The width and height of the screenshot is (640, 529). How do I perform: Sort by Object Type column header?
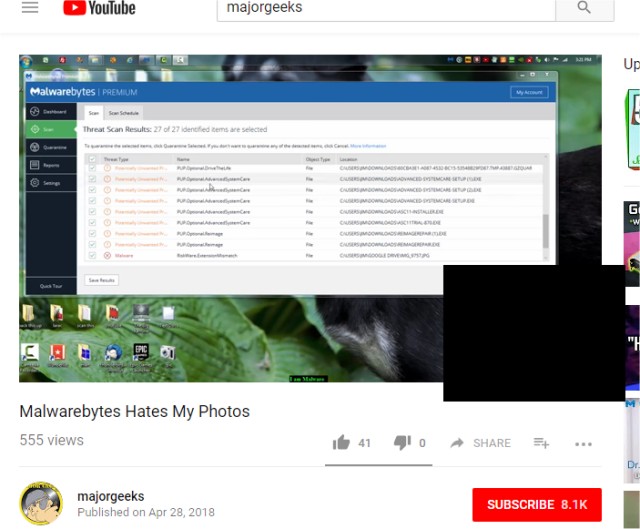(318, 159)
